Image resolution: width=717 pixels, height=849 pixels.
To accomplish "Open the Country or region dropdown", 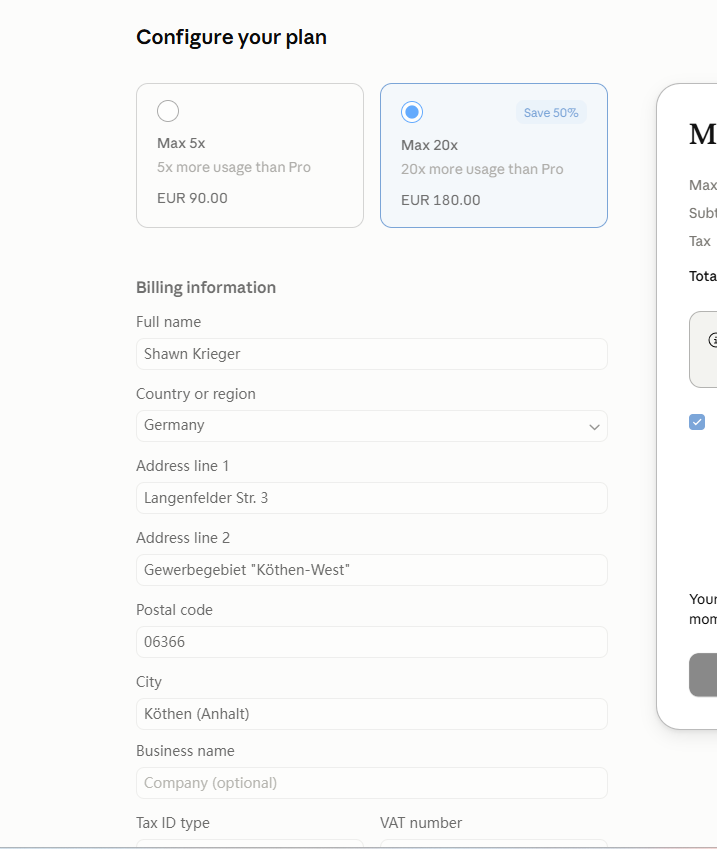I will click(371, 426).
